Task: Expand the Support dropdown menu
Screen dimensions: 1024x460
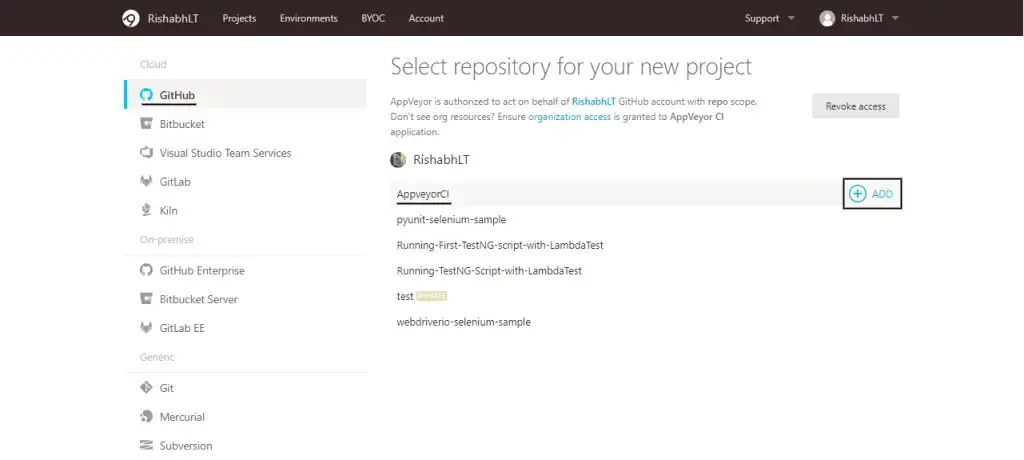Action: coord(769,18)
